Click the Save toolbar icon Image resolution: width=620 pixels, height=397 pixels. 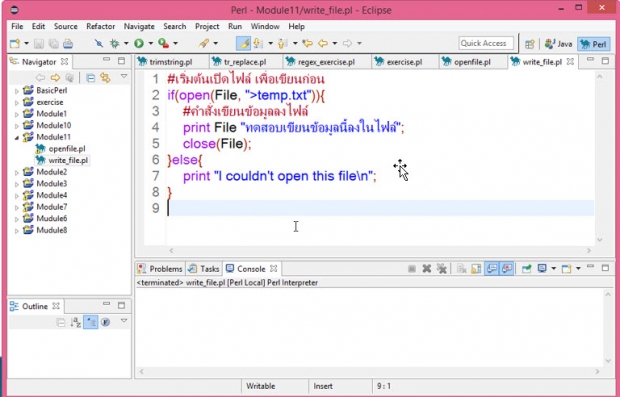click(x=39, y=43)
